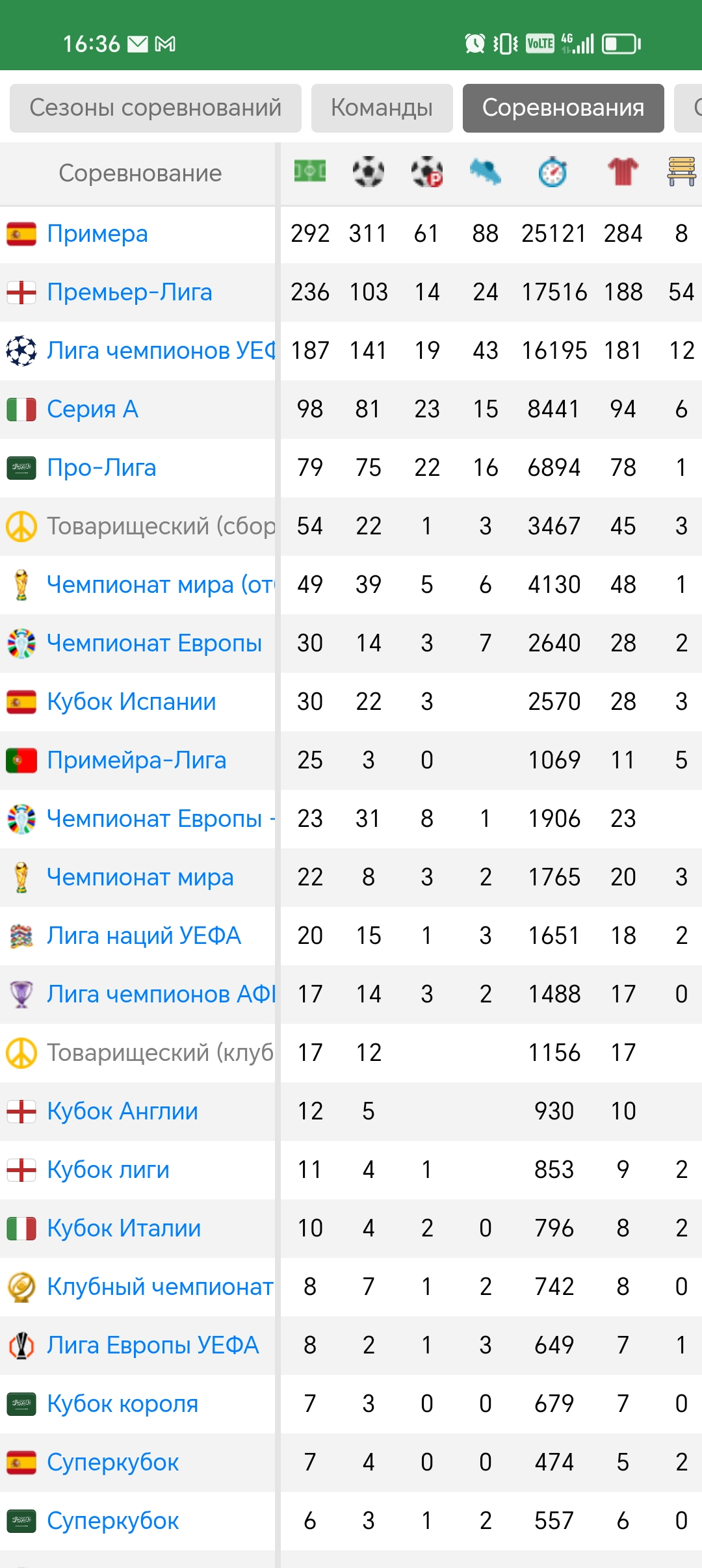The image size is (702, 1568).
Task: Switch to the Команды tab
Action: point(382,108)
